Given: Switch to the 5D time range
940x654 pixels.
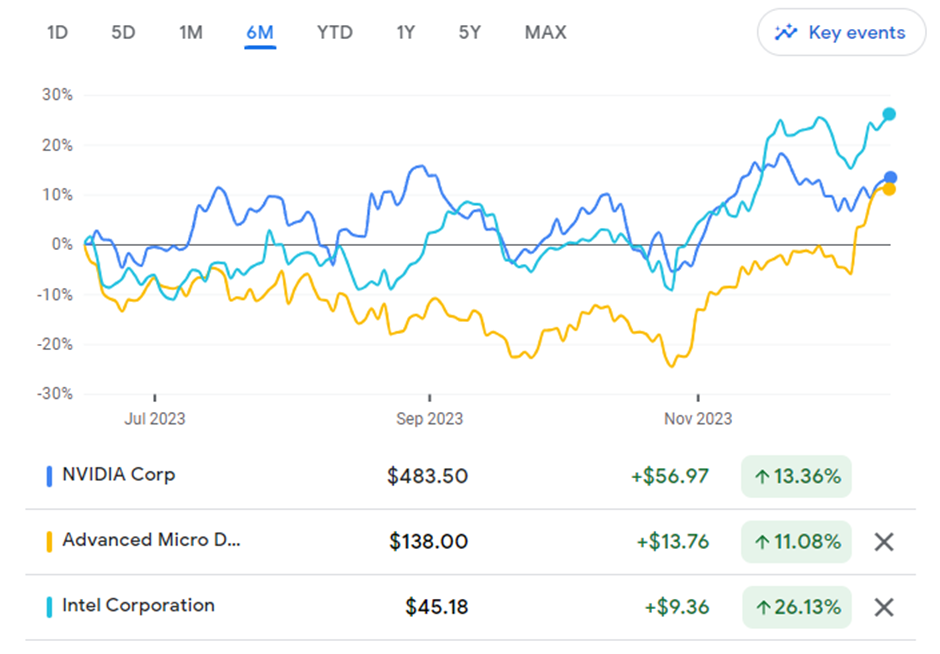Looking at the screenshot, I should pos(123,33).
